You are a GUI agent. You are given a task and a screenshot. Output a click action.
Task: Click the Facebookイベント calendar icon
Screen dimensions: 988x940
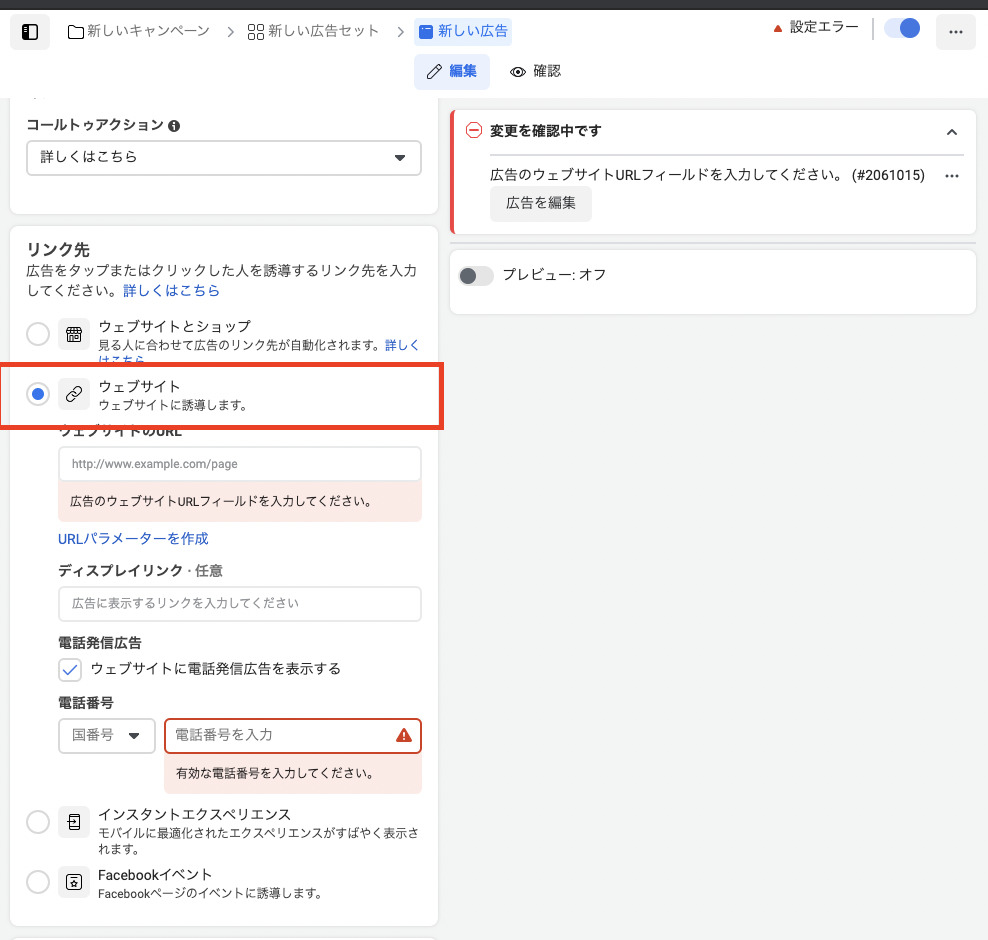[x=74, y=882]
